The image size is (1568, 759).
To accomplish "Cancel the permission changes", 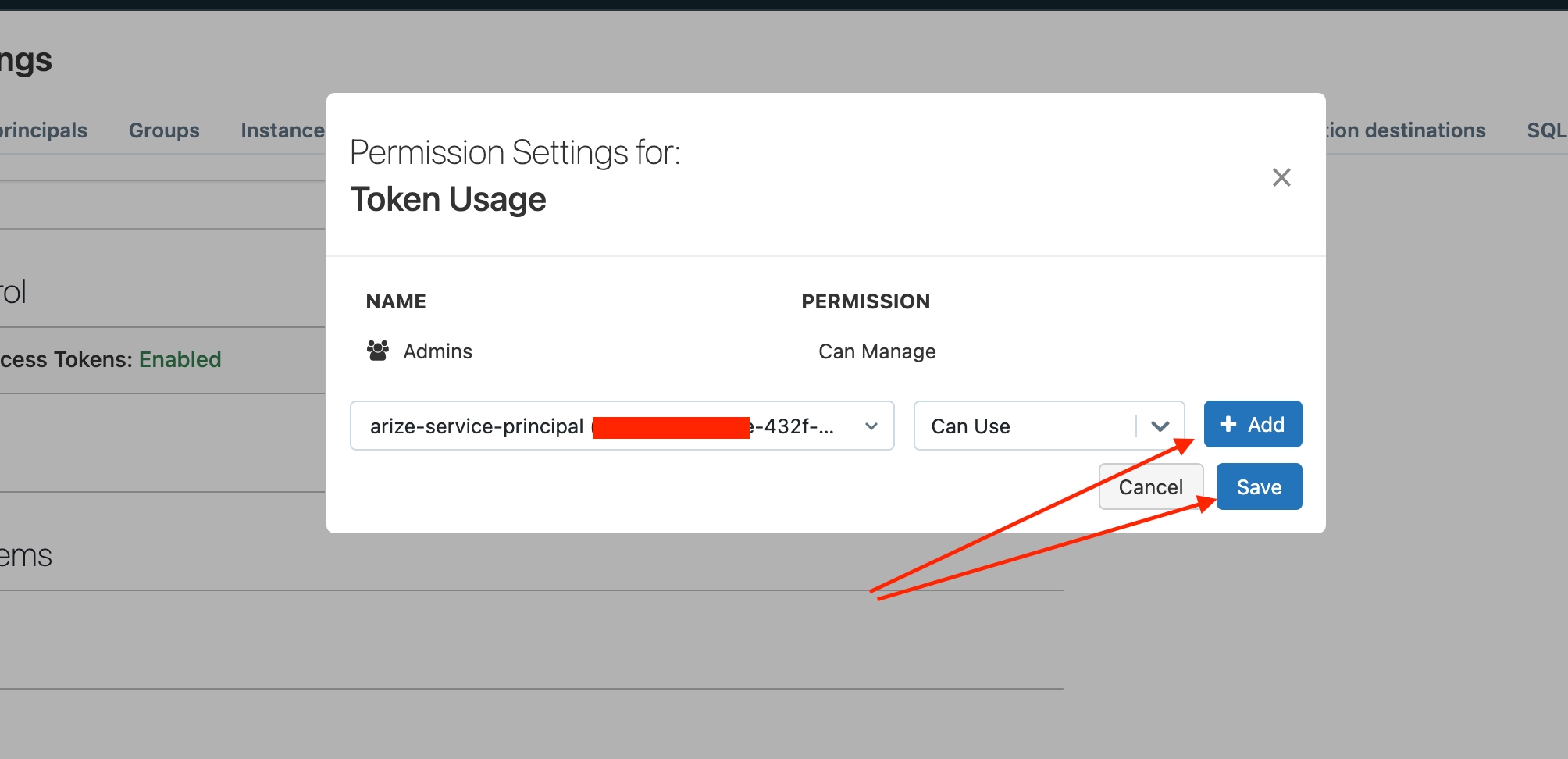I will point(1150,486).
